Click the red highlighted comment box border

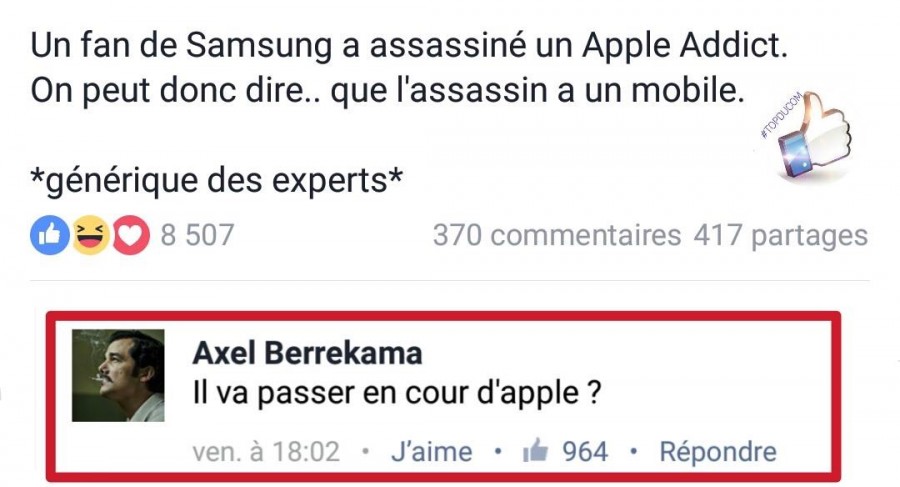tap(443, 315)
